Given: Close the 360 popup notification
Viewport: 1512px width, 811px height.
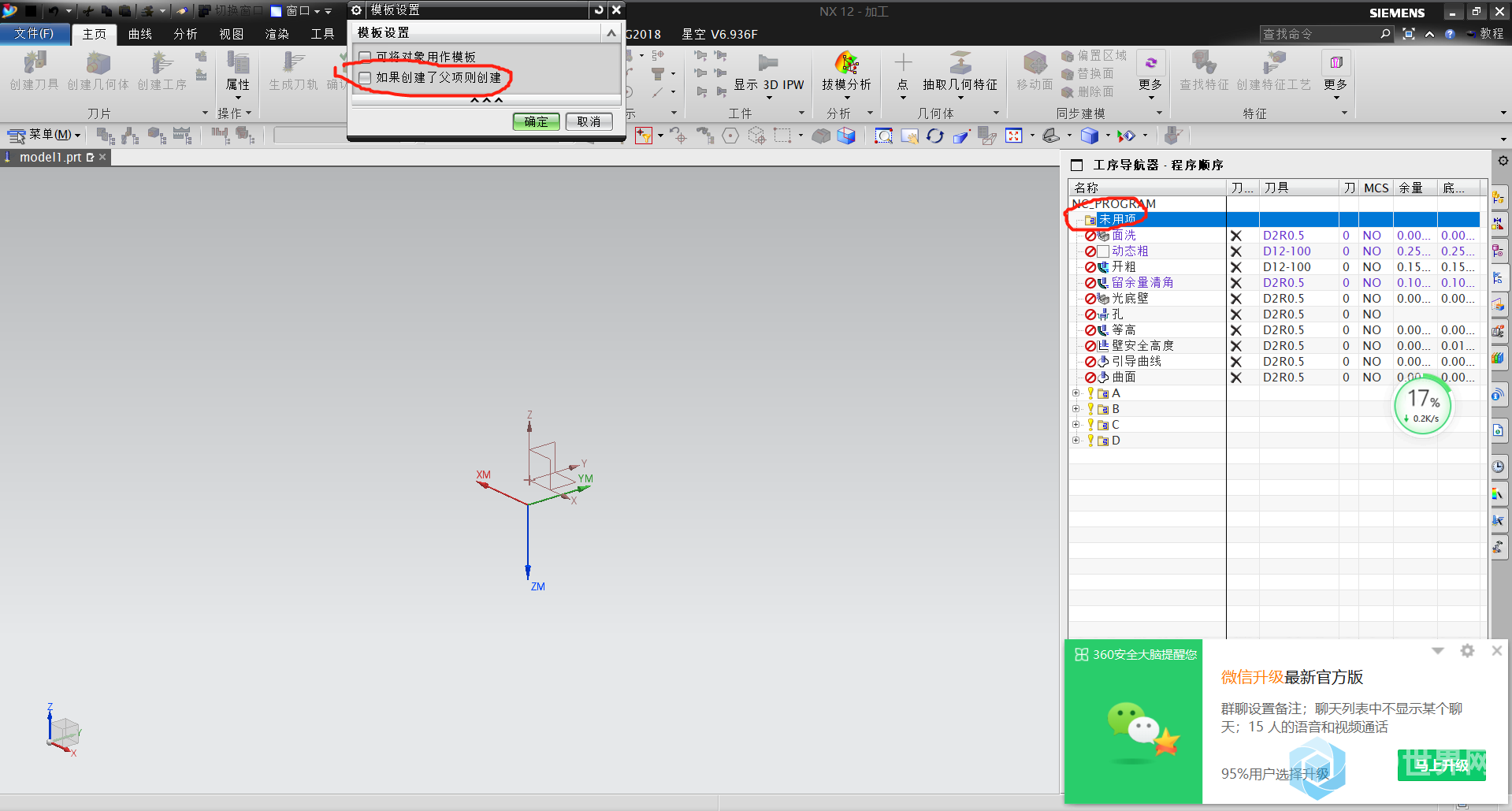Looking at the screenshot, I should click(x=1496, y=650).
